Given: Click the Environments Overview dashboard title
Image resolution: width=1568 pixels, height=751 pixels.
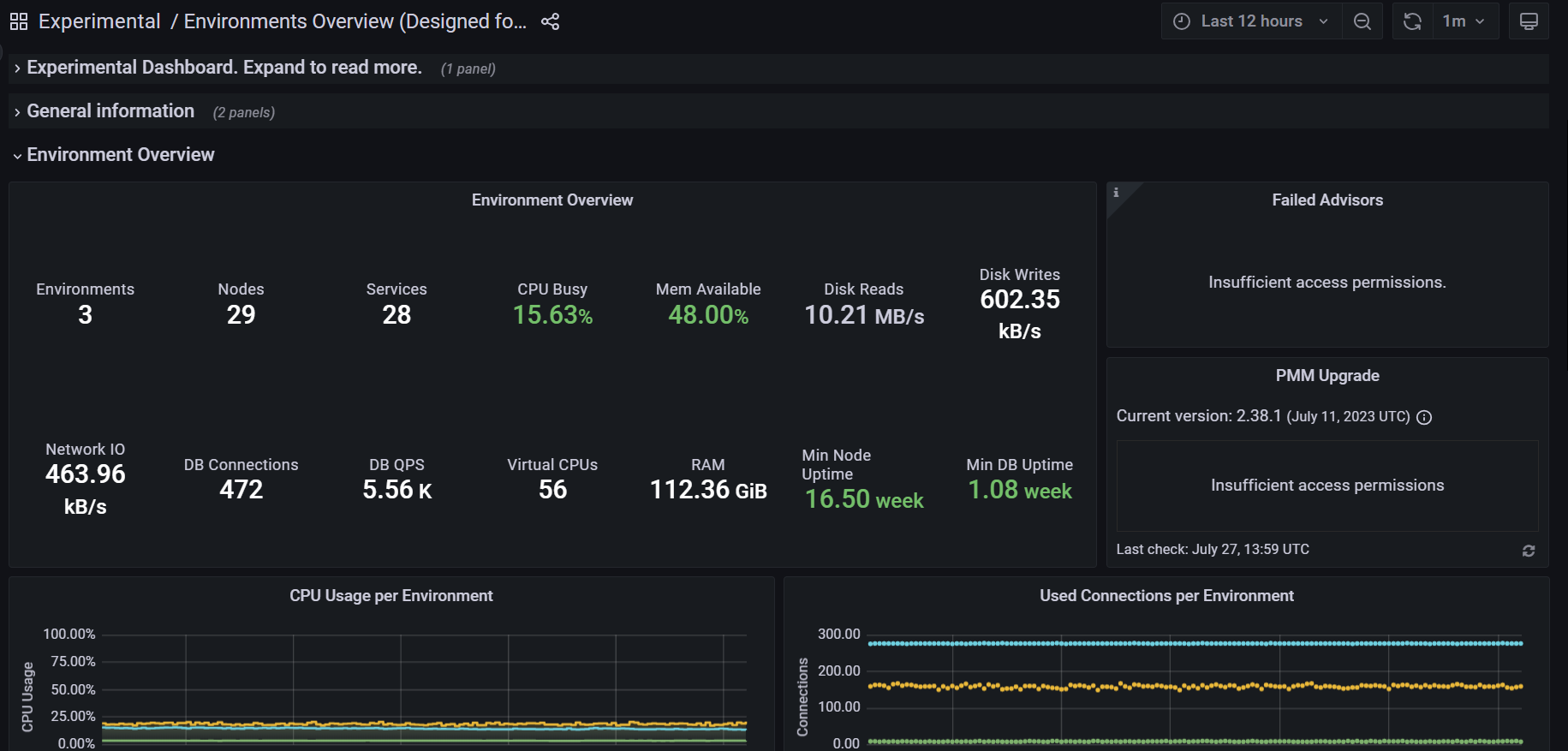Looking at the screenshot, I should coord(355,21).
